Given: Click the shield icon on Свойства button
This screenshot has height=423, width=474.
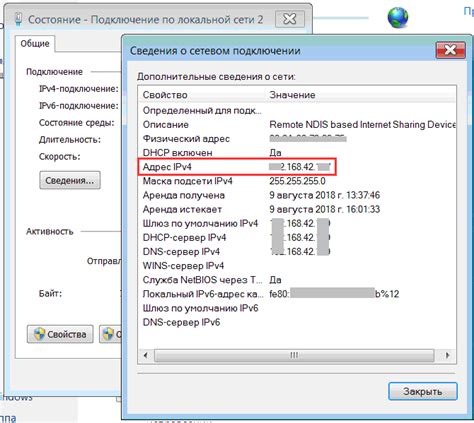Looking at the screenshot, I should 39,334.
